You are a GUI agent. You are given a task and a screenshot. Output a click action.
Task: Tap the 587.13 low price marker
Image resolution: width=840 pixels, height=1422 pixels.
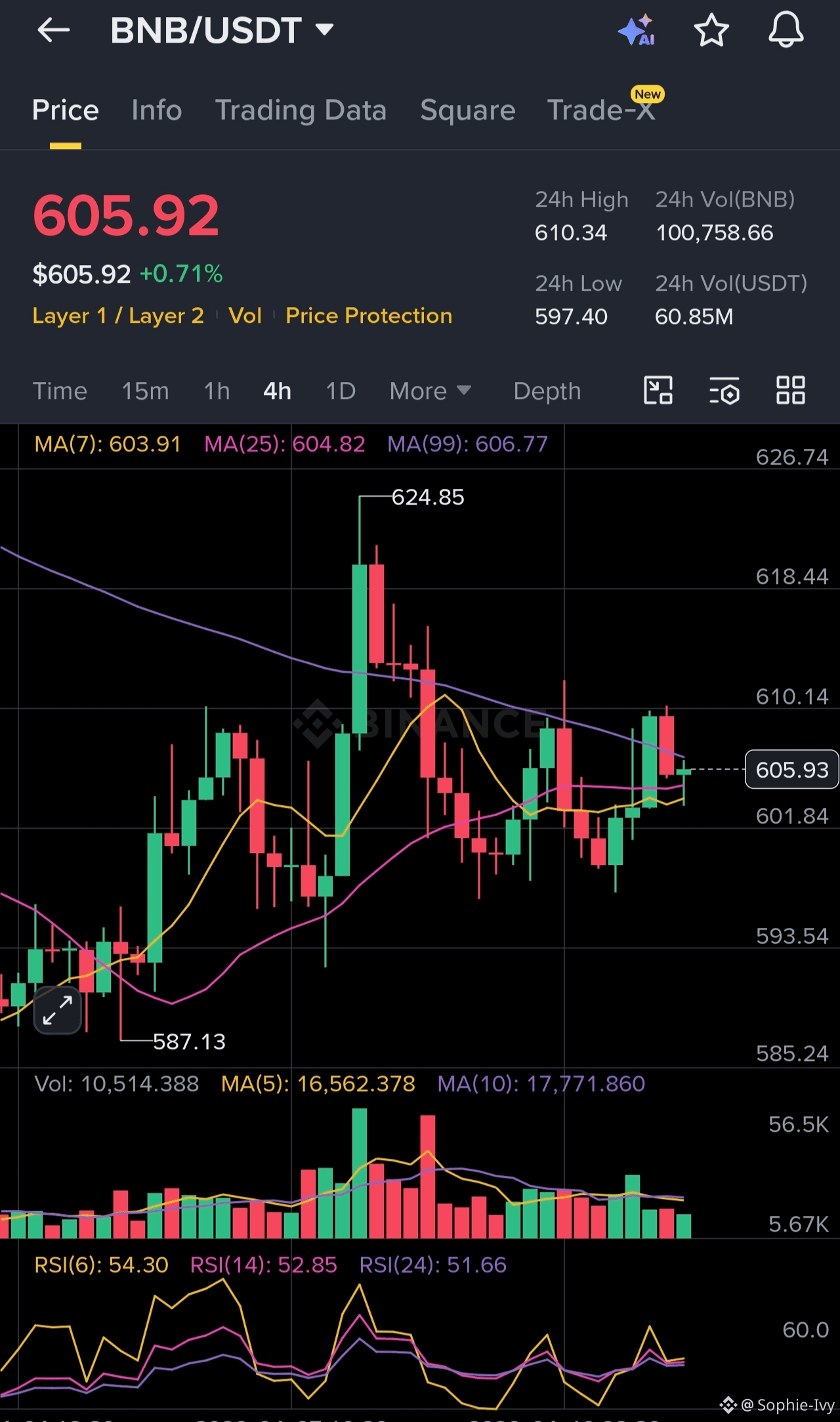click(x=189, y=1041)
